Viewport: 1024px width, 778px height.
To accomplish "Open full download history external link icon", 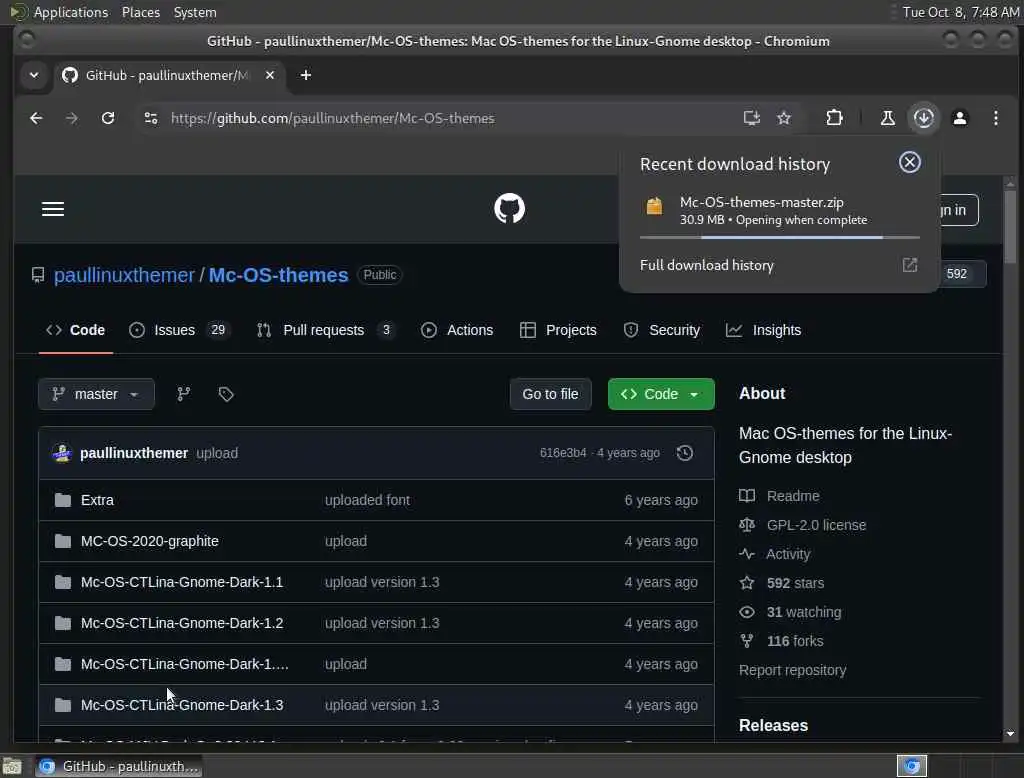I will pos(910,265).
